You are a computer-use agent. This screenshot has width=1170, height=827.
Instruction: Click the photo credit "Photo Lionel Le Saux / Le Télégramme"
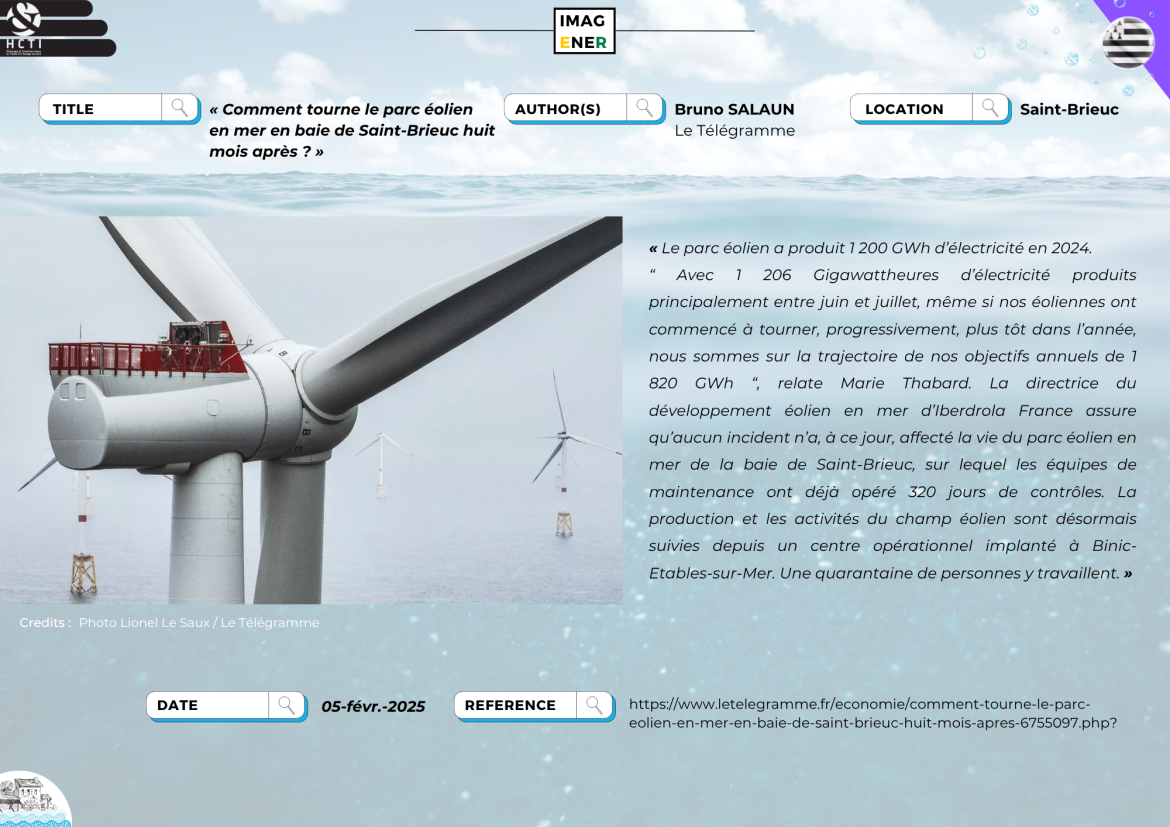click(x=199, y=622)
